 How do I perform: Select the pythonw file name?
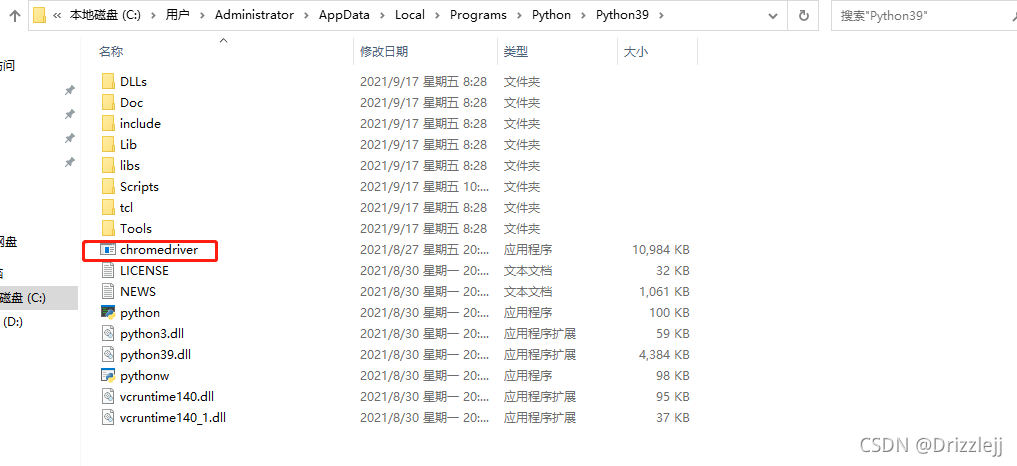[145, 375]
